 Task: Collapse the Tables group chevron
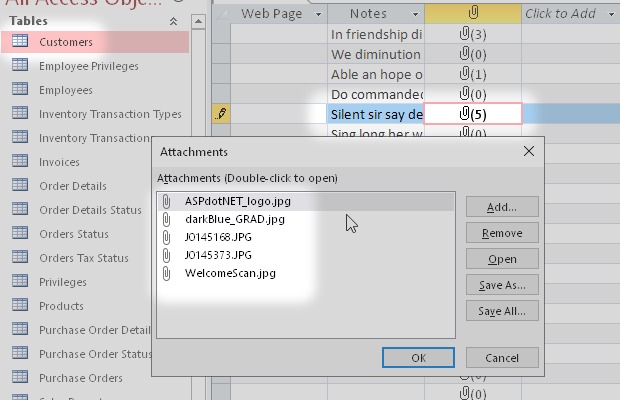click(174, 21)
